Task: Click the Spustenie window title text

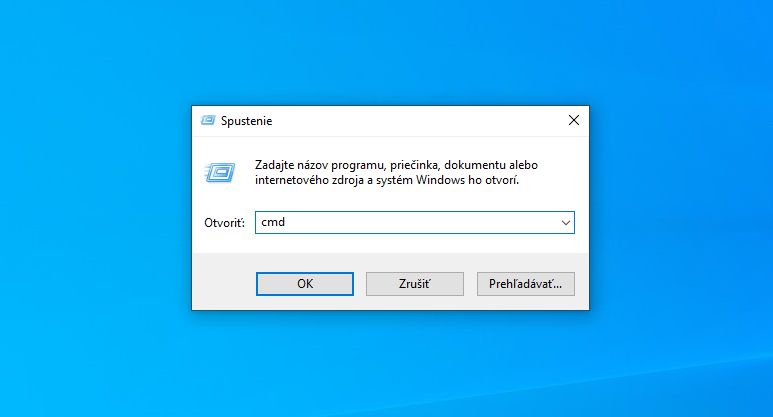Action: [x=246, y=121]
